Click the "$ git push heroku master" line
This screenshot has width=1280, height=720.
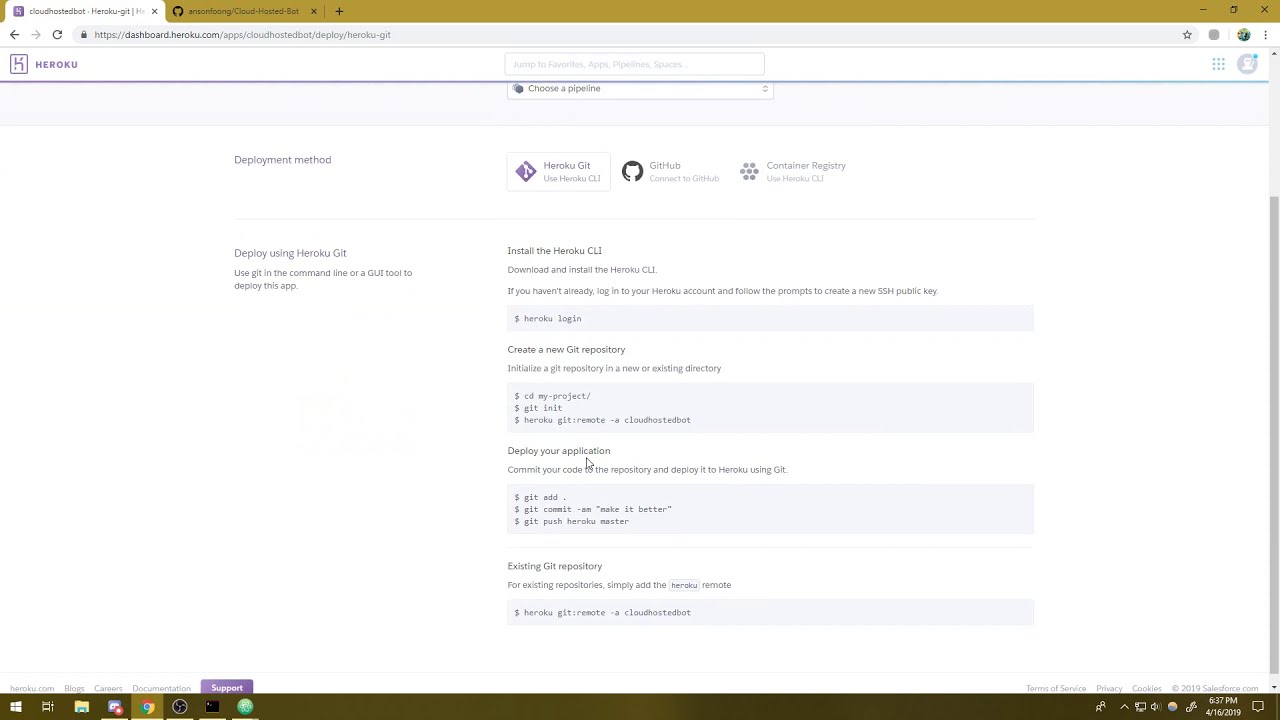coord(572,521)
